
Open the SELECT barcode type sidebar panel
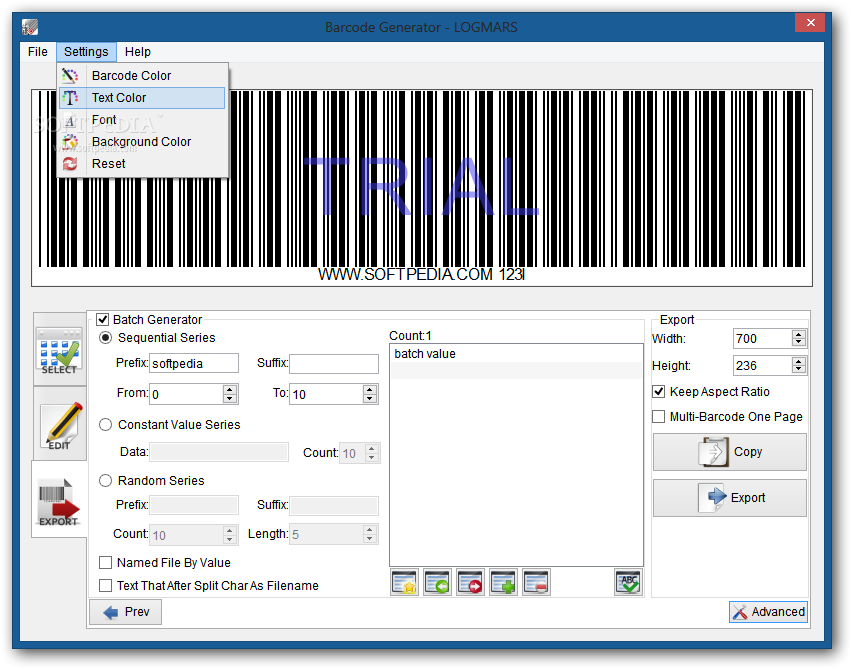point(59,349)
